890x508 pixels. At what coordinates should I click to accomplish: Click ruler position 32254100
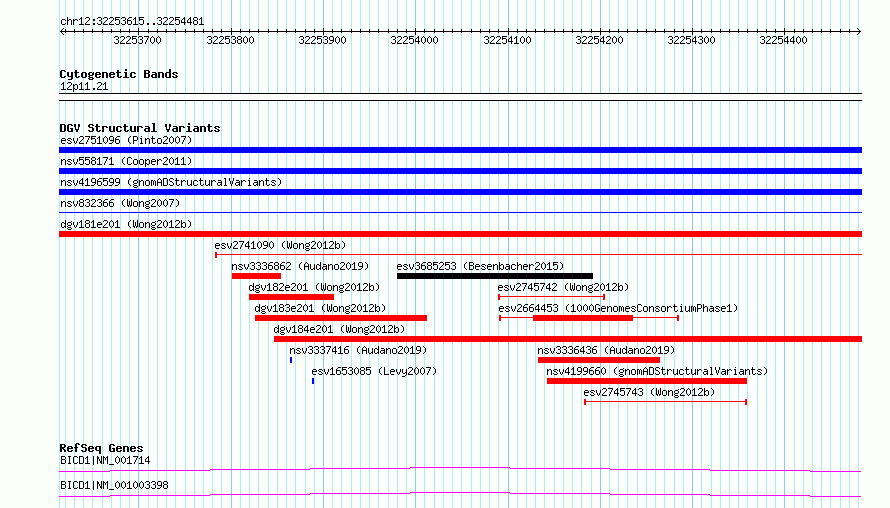click(x=507, y=40)
